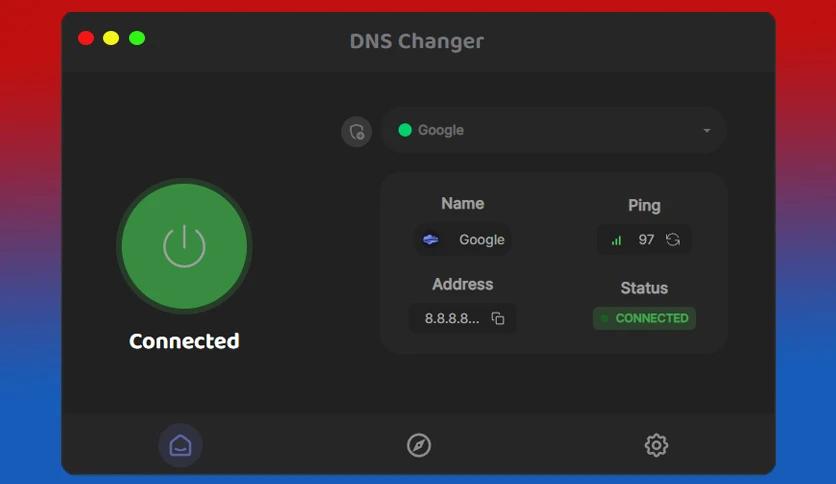Click the Status heading

(x=644, y=288)
